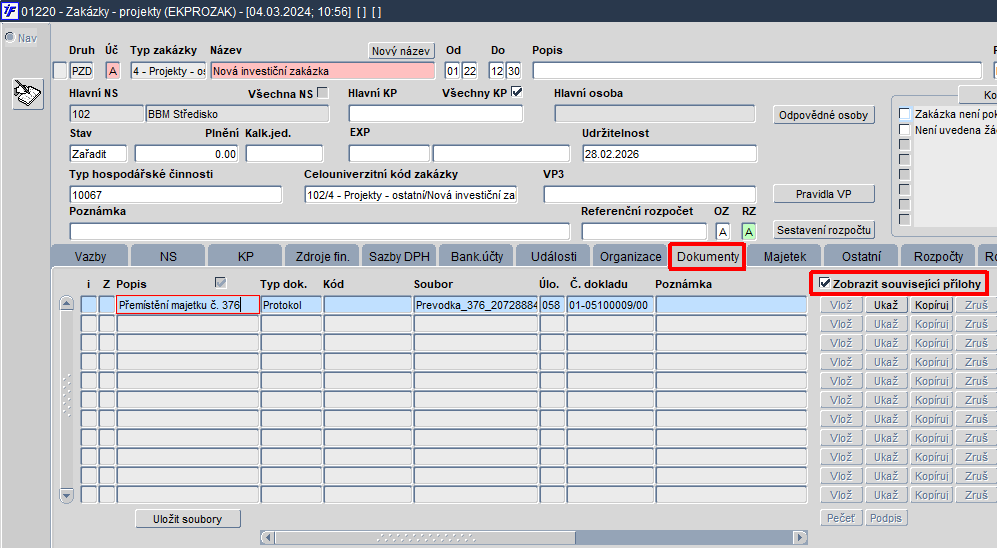Click the horizontal scrollbar thumb
The height and width of the screenshot is (548, 997).
coord(425,538)
